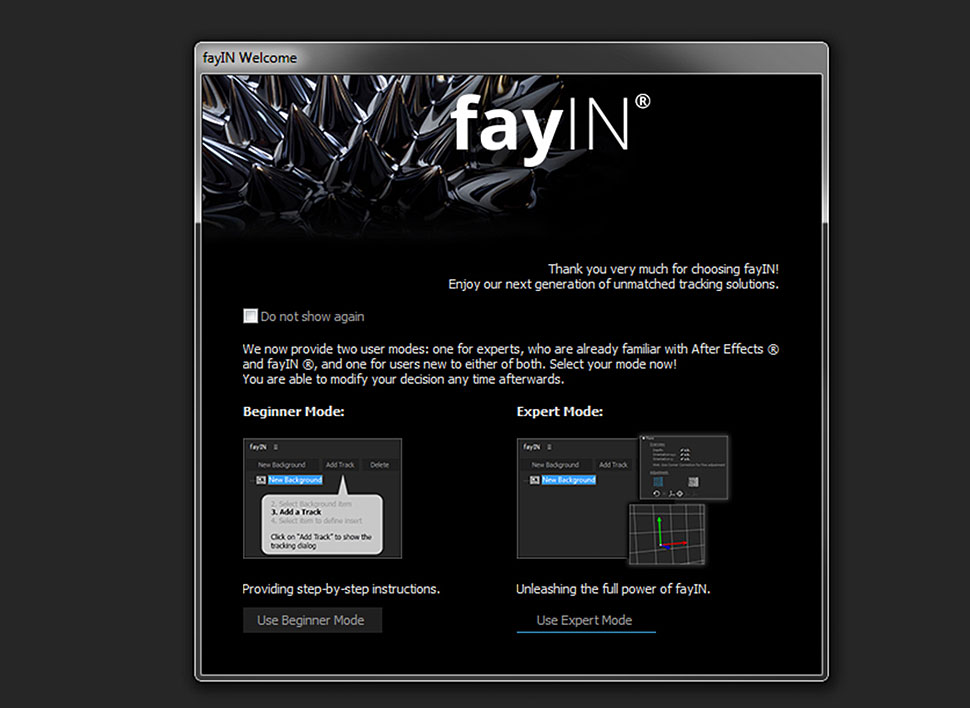Image resolution: width=970 pixels, height=708 pixels.
Task: Click the fayIN Welcome title bar
Action: click(x=511, y=58)
